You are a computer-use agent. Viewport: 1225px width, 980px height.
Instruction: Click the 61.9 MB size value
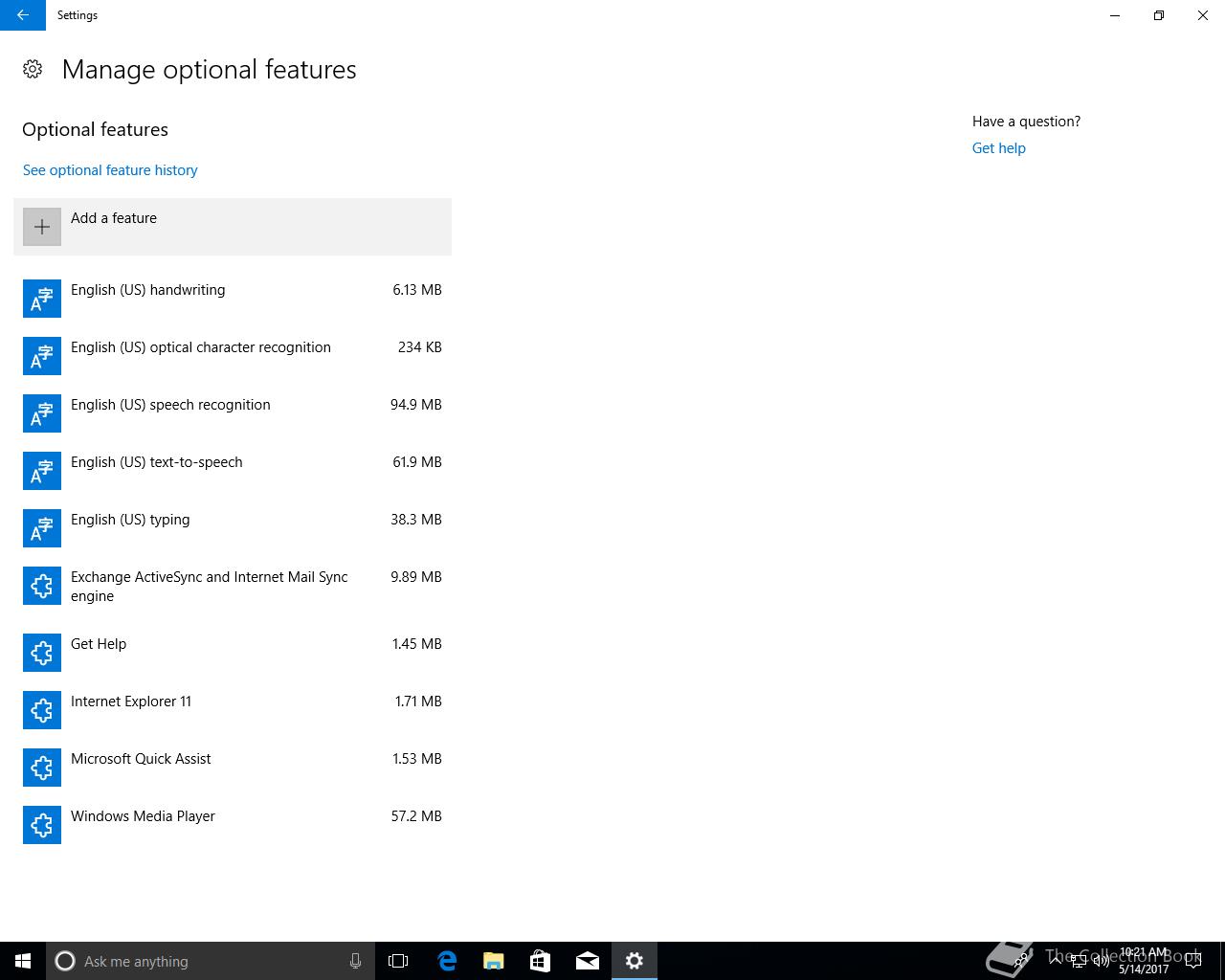417,462
